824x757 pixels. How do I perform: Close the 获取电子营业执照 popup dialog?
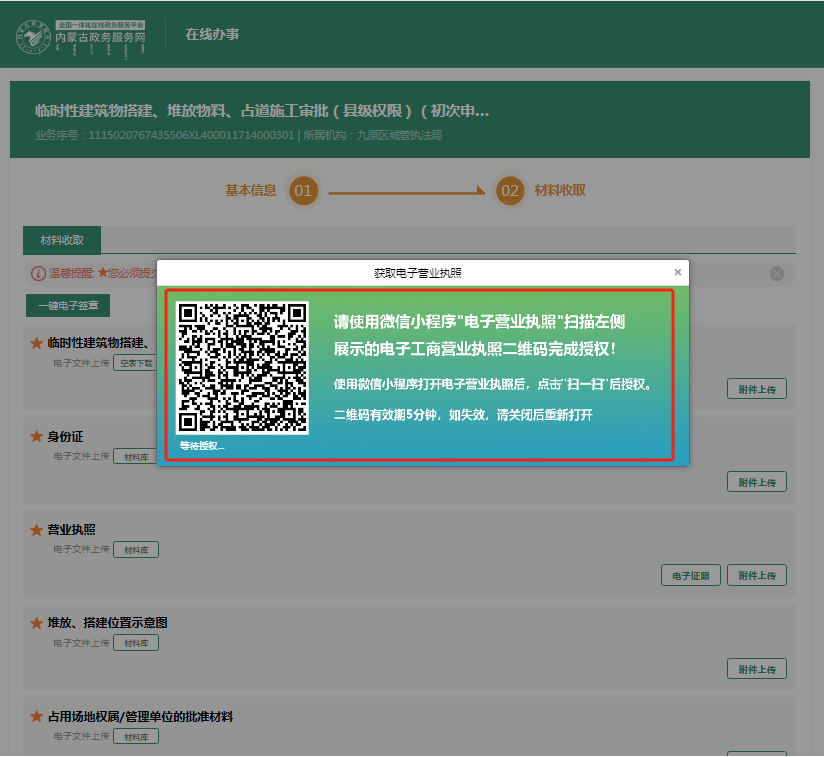click(x=677, y=272)
